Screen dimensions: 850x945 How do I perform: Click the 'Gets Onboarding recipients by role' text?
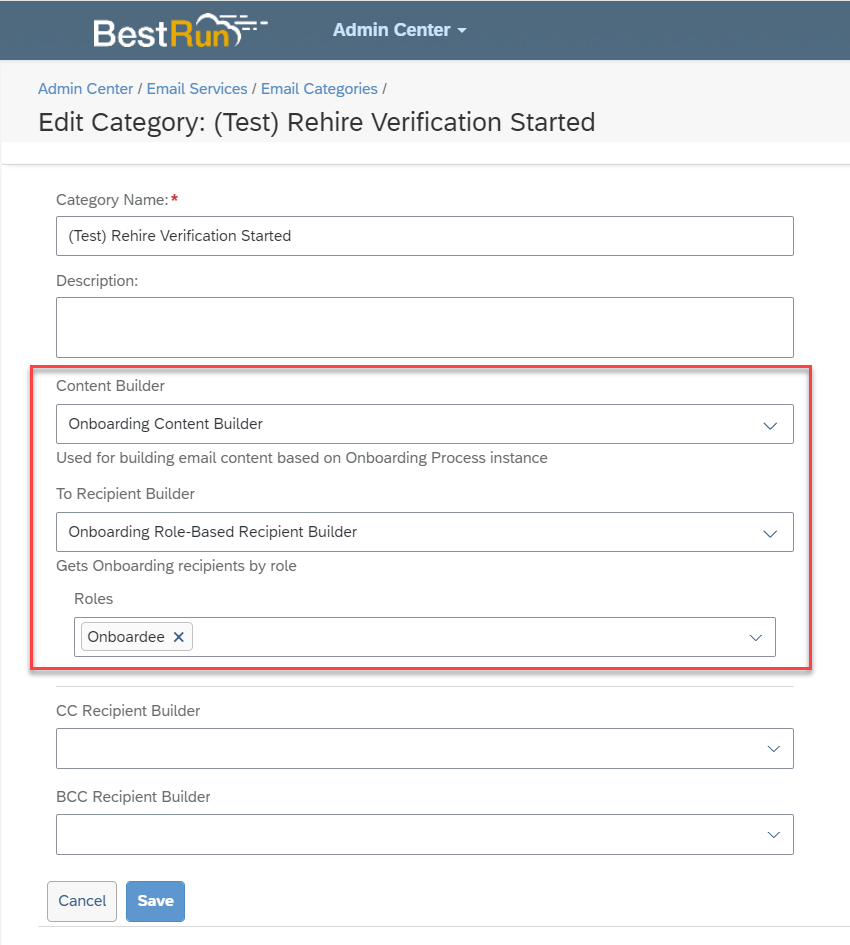pyautogui.click(x=176, y=566)
